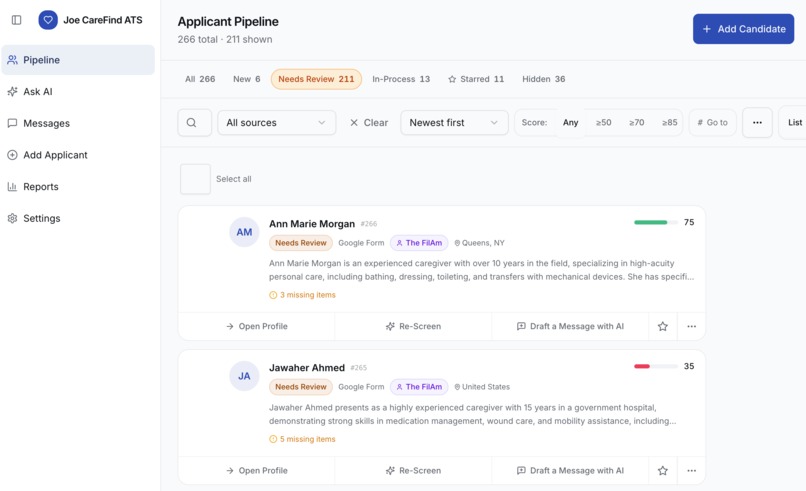Click the # Go to field
Viewport: 806px width, 491px height.
(712, 123)
